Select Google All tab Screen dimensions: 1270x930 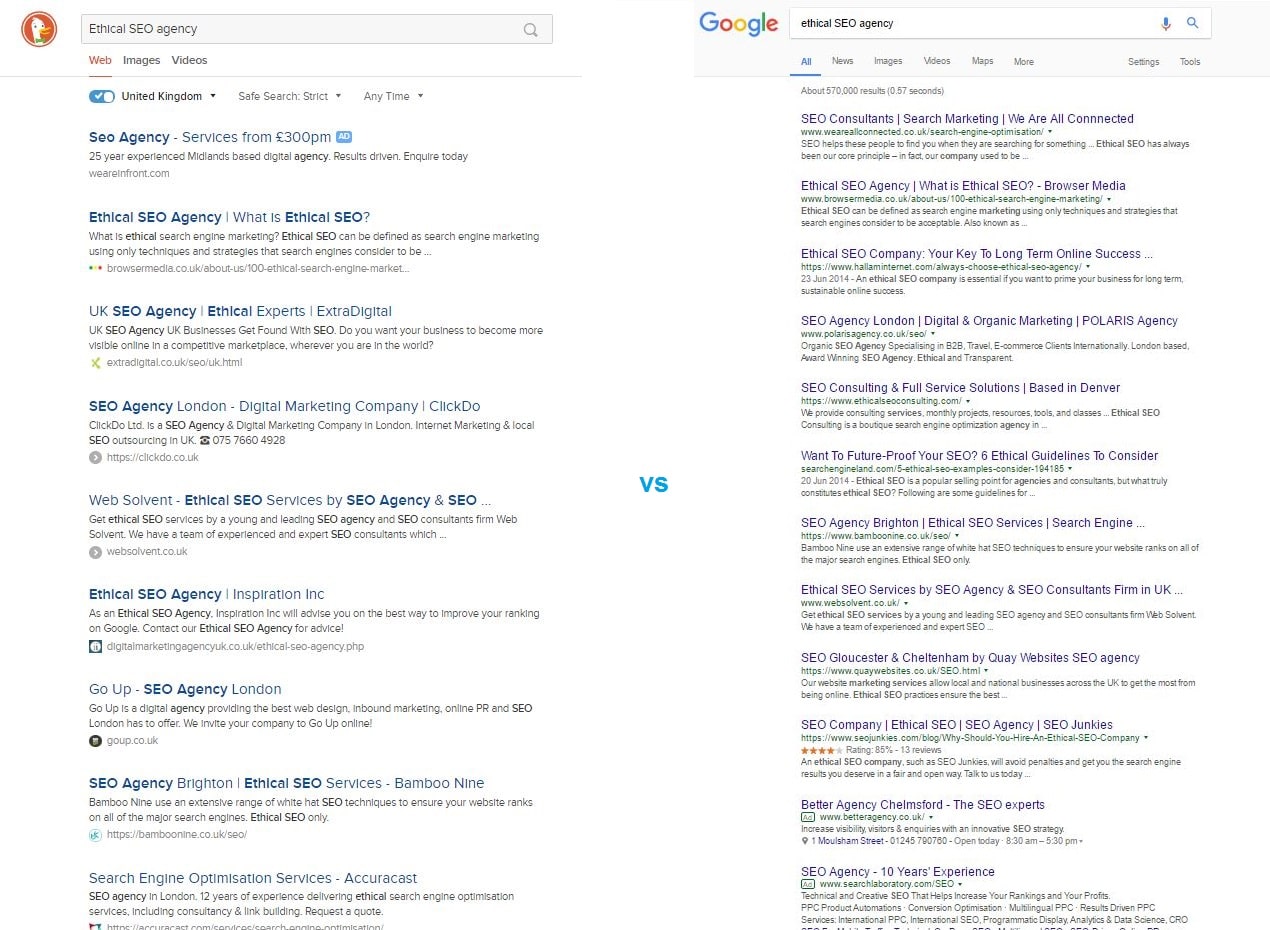coord(806,61)
